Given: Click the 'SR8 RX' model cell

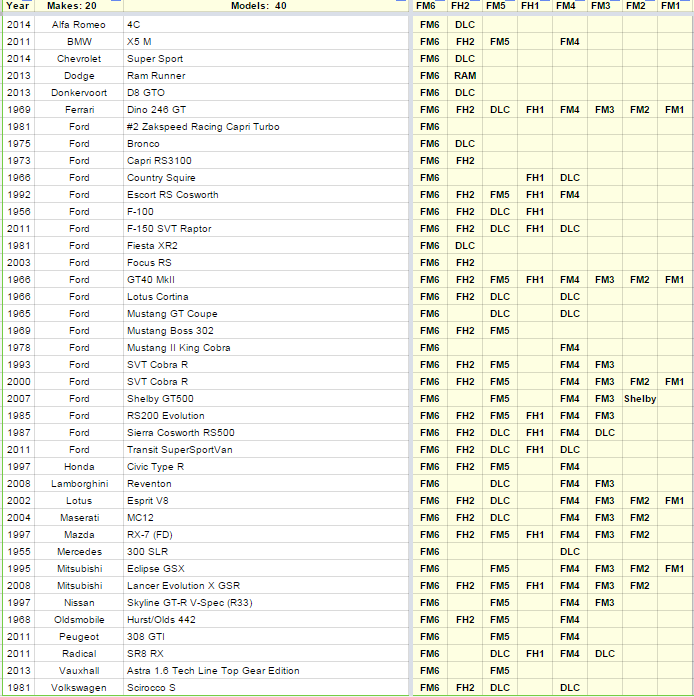Looking at the screenshot, I should point(265,654).
